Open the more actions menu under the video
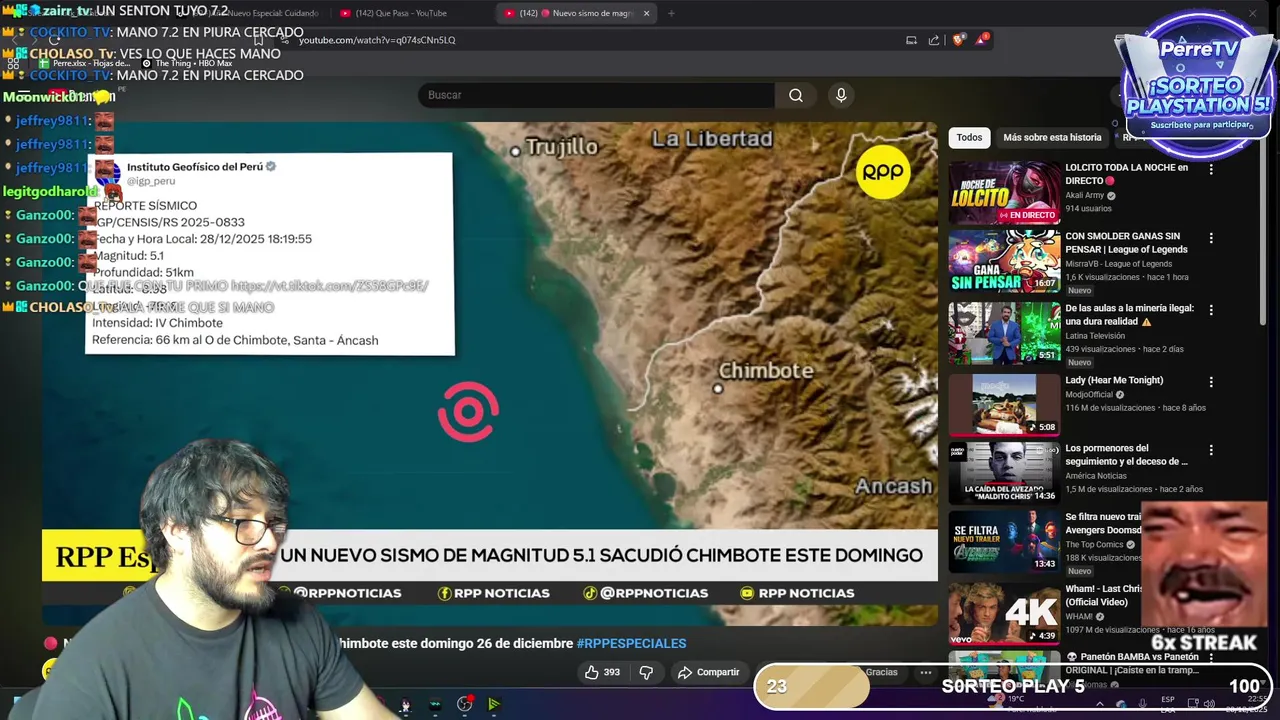 pyautogui.click(x=926, y=672)
